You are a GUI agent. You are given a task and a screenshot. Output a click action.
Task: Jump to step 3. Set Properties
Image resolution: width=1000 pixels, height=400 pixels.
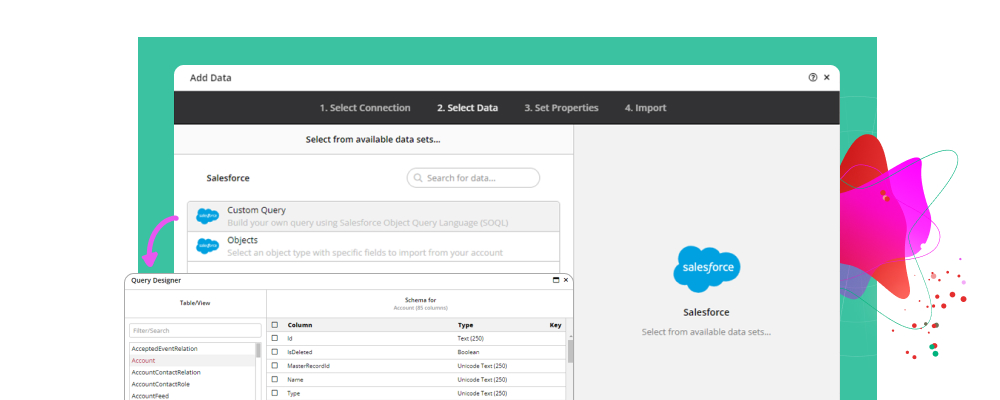click(561, 108)
